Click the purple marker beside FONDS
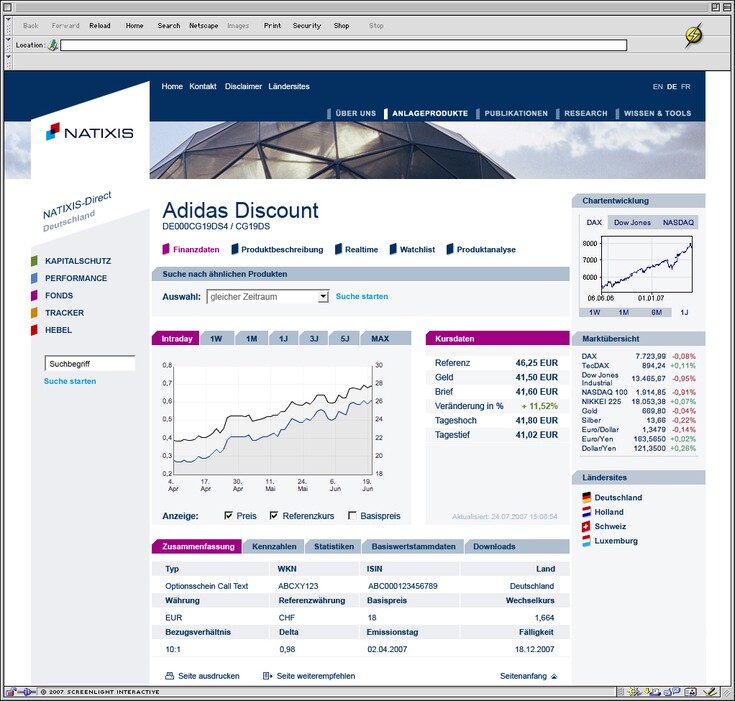 click(x=34, y=295)
